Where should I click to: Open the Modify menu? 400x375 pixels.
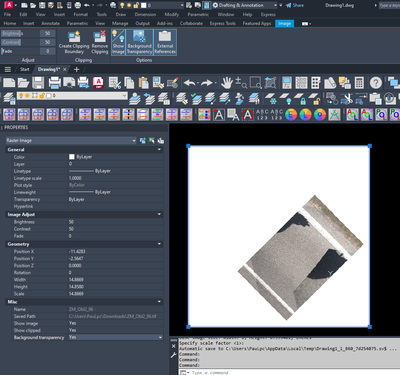coord(172,15)
